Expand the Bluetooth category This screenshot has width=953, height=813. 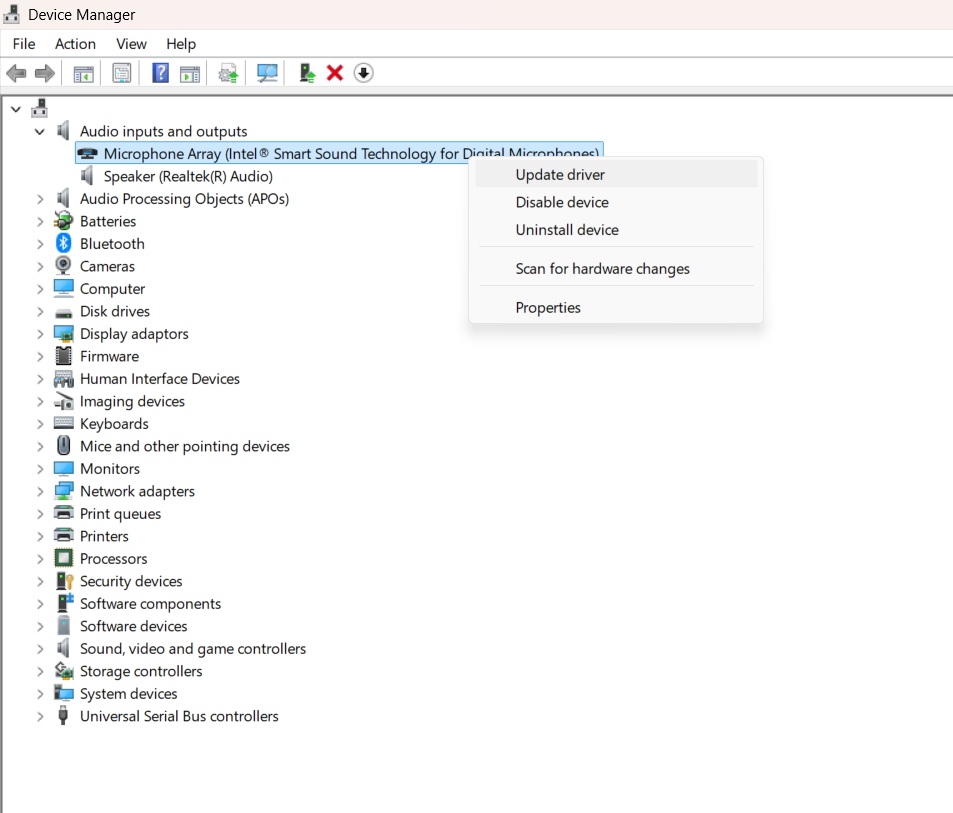point(39,243)
